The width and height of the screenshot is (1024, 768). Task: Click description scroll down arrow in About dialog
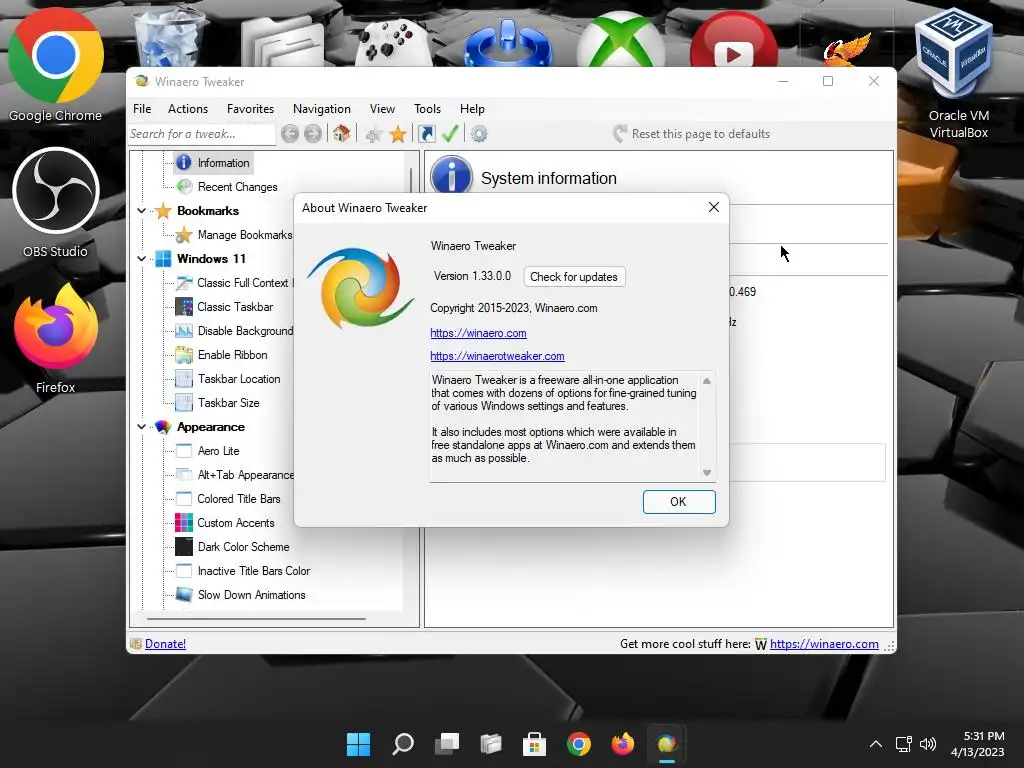707,473
